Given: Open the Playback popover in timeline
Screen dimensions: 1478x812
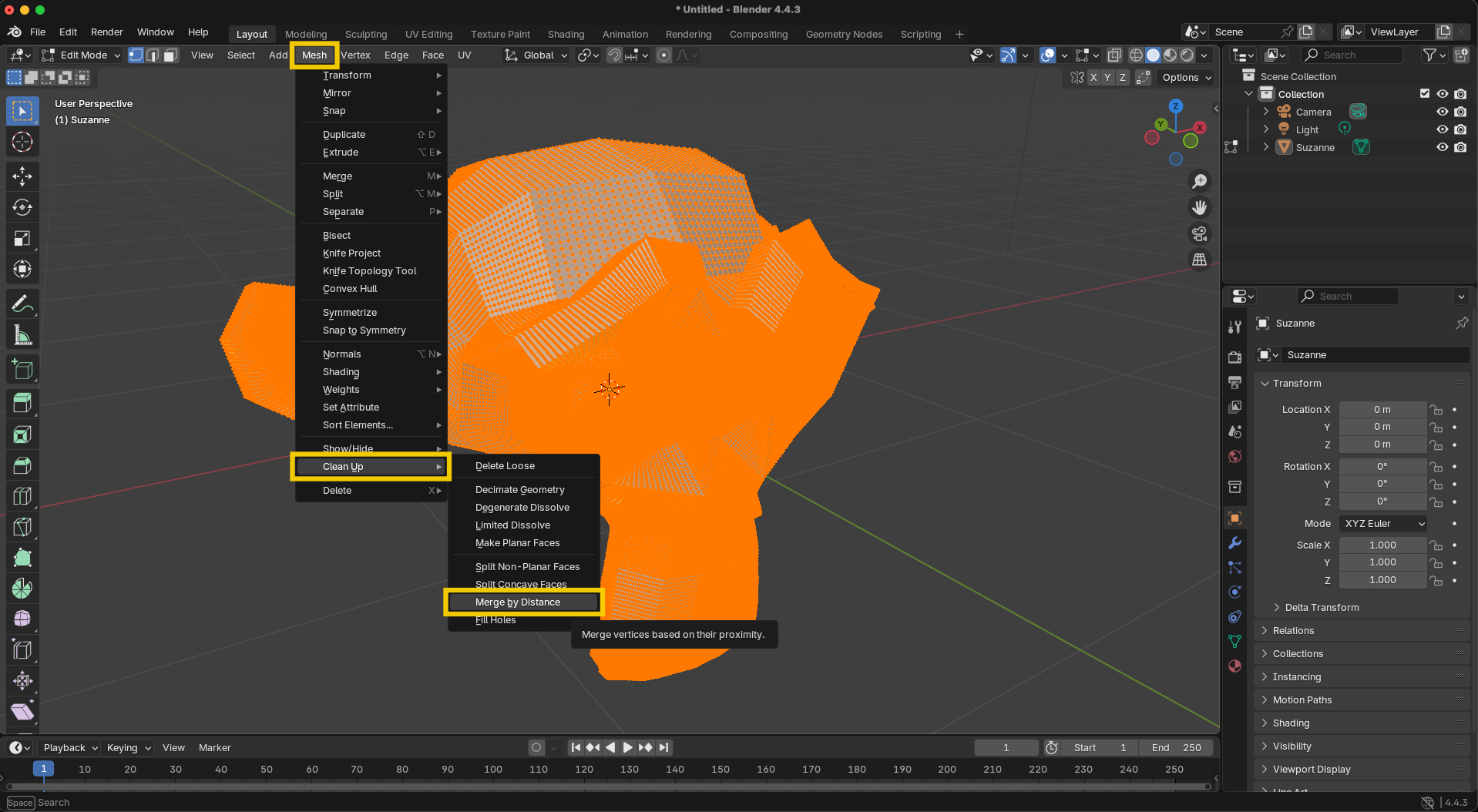Looking at the screenshot, I should pyautogui.click(x=70, y=747).
